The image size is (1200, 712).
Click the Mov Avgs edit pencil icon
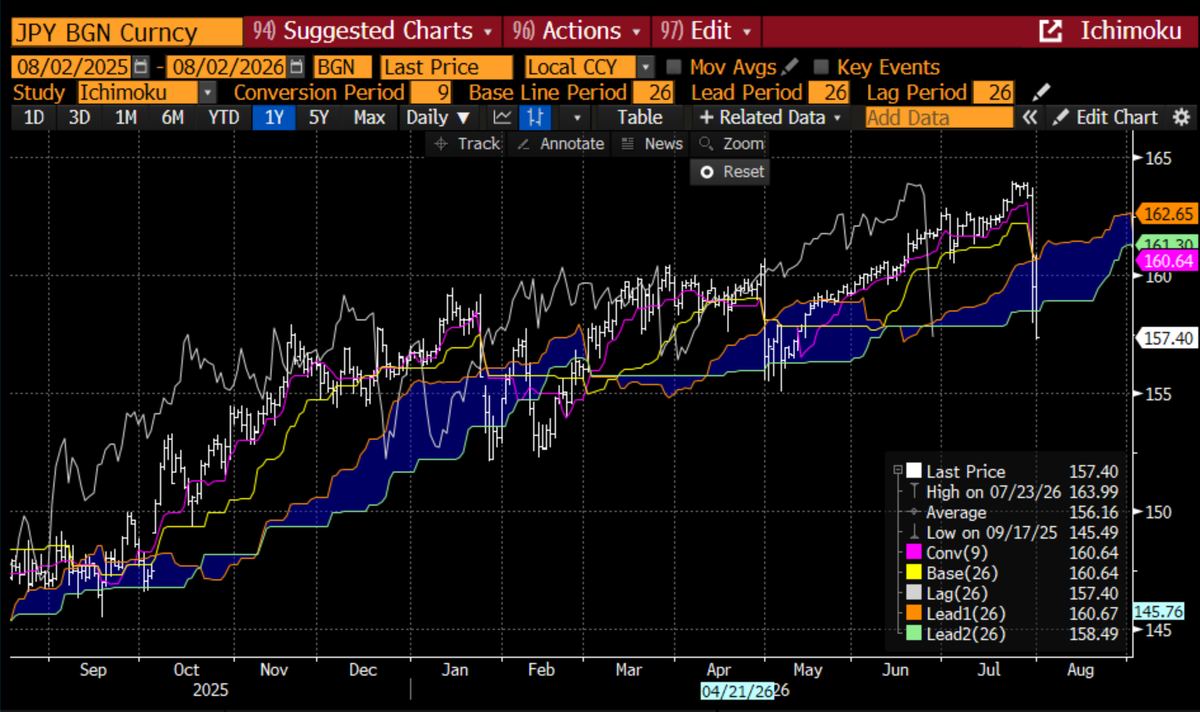[x=791, y=67]
